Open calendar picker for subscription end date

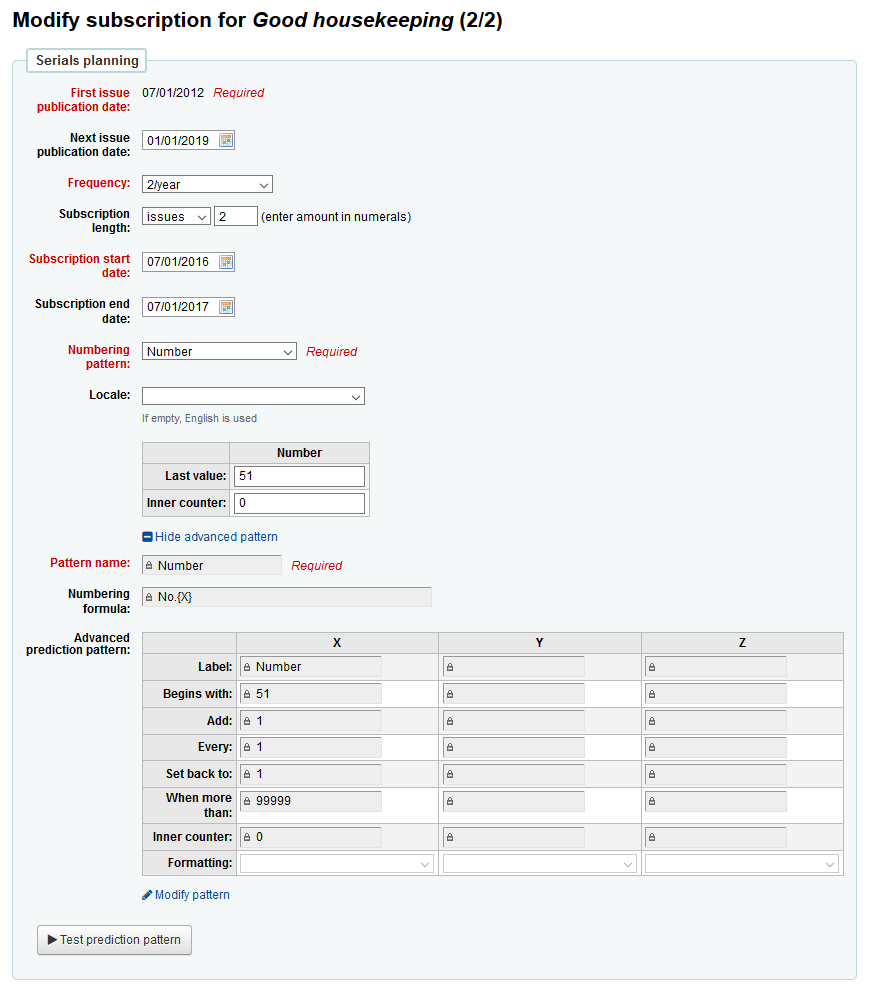click(x=226, y=307)
